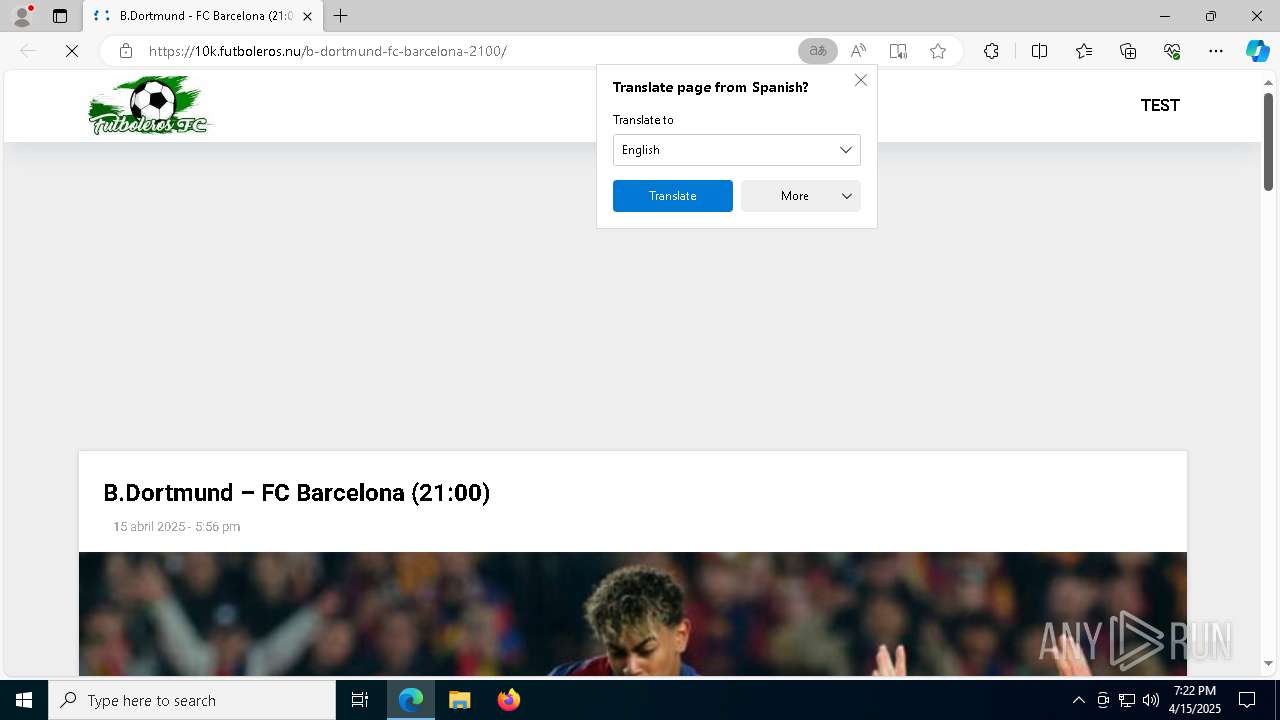The width and height of the screenshot is (1280, 720).
Task: Open volume control tray icon
Action: click(x=1150, y=700)
